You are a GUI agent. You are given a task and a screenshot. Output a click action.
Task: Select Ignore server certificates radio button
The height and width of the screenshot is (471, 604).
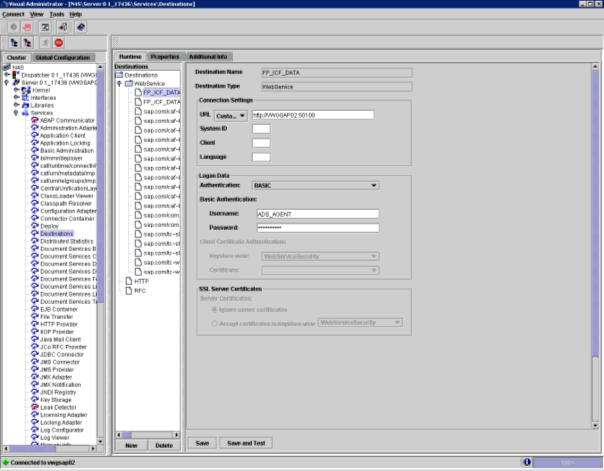(x=215, y=310)
